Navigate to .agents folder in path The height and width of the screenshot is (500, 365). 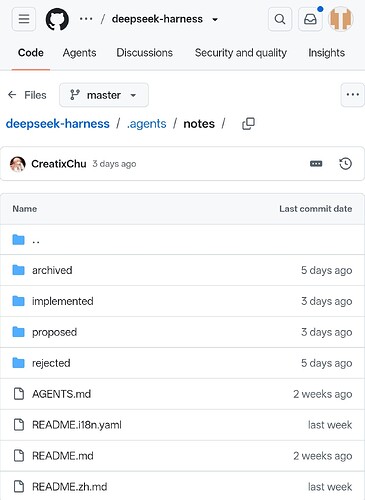(x=146, y=124)
